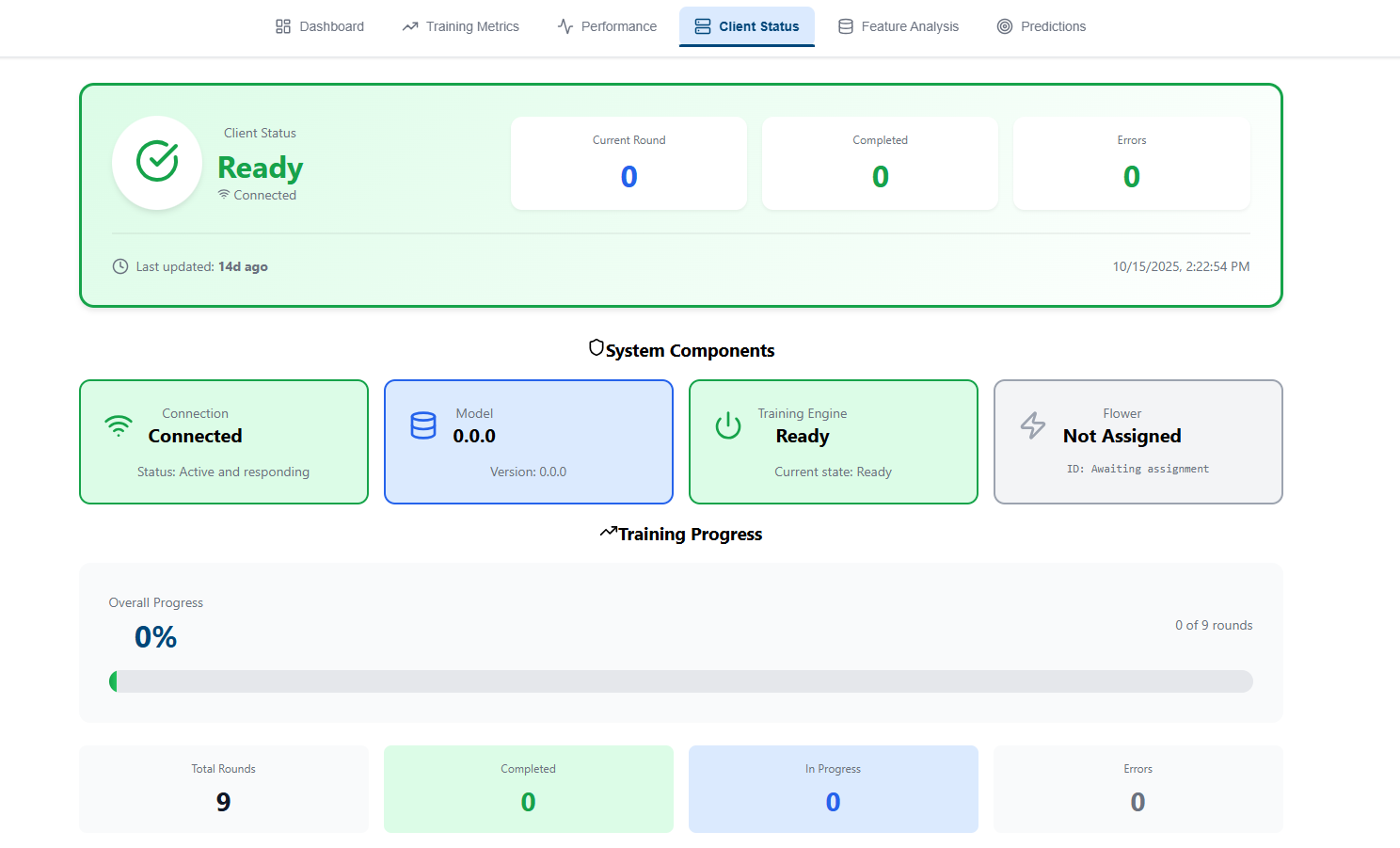Open the Predictions tab
This screenshot has width=1400, height=848.
click(1042, 26)
